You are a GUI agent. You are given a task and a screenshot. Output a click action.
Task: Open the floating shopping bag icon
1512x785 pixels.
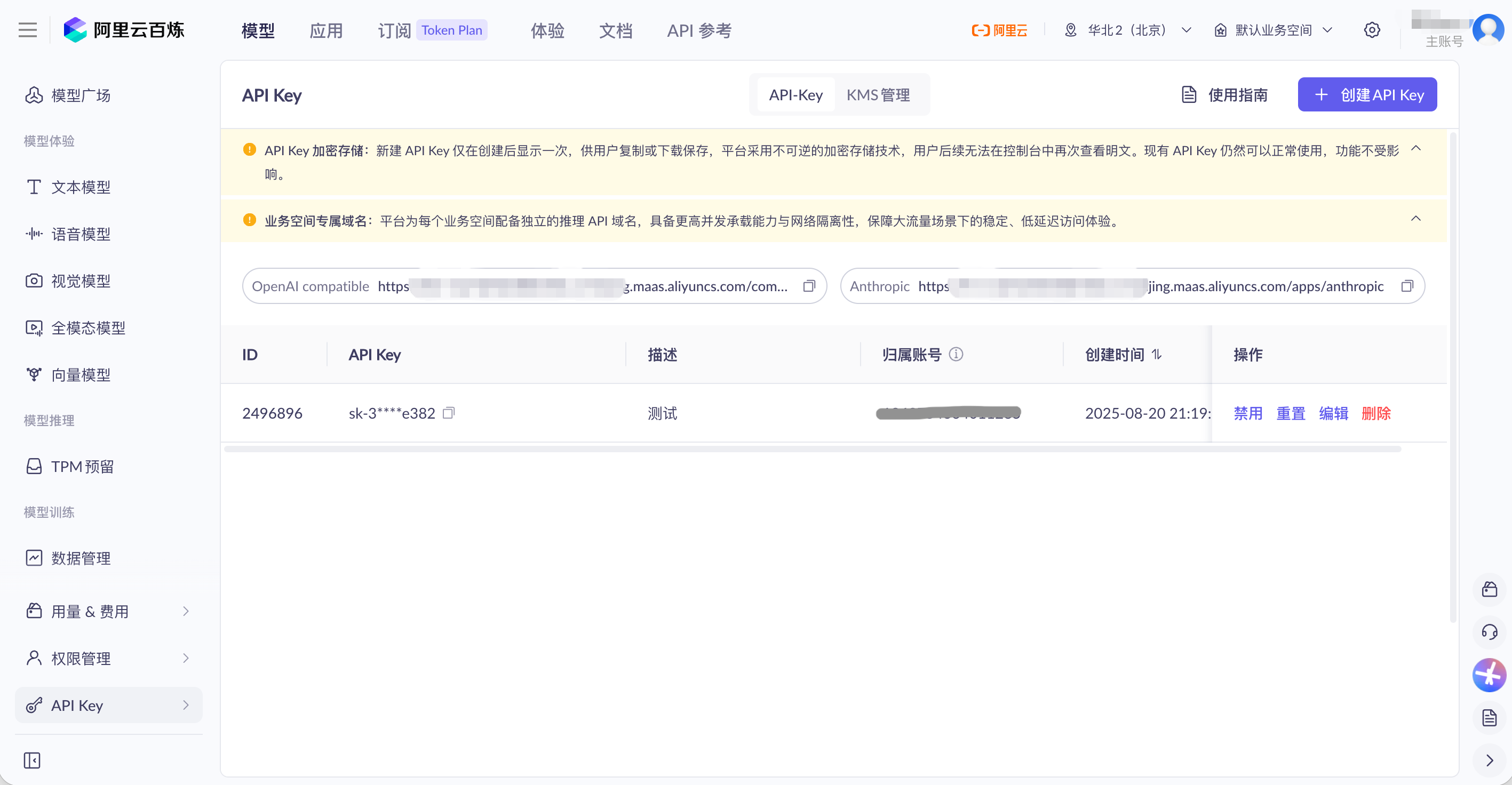click(x=1489, y=589)
